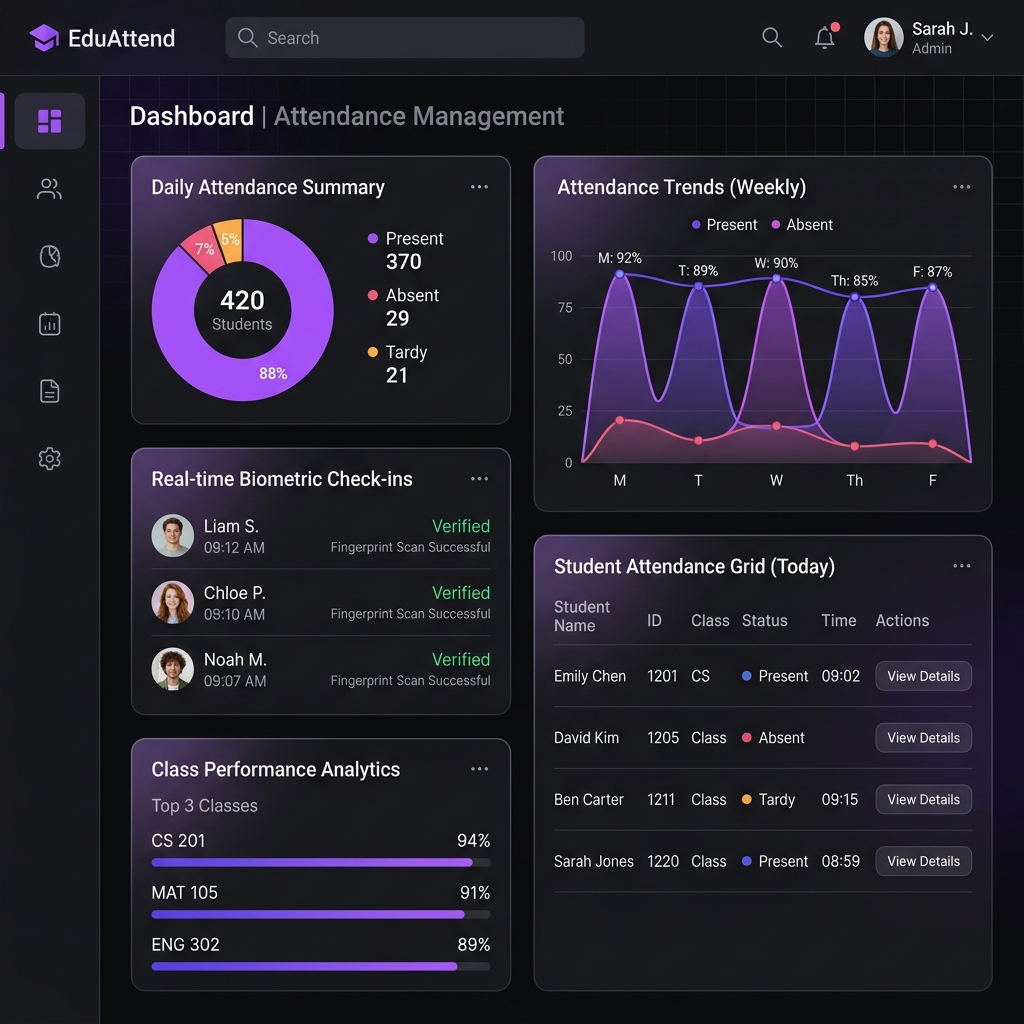The height and width of the screenshot is (1024, 1024).
Task: Open Daily Attendance Summary three-dot menu
Action: point(479,187)
